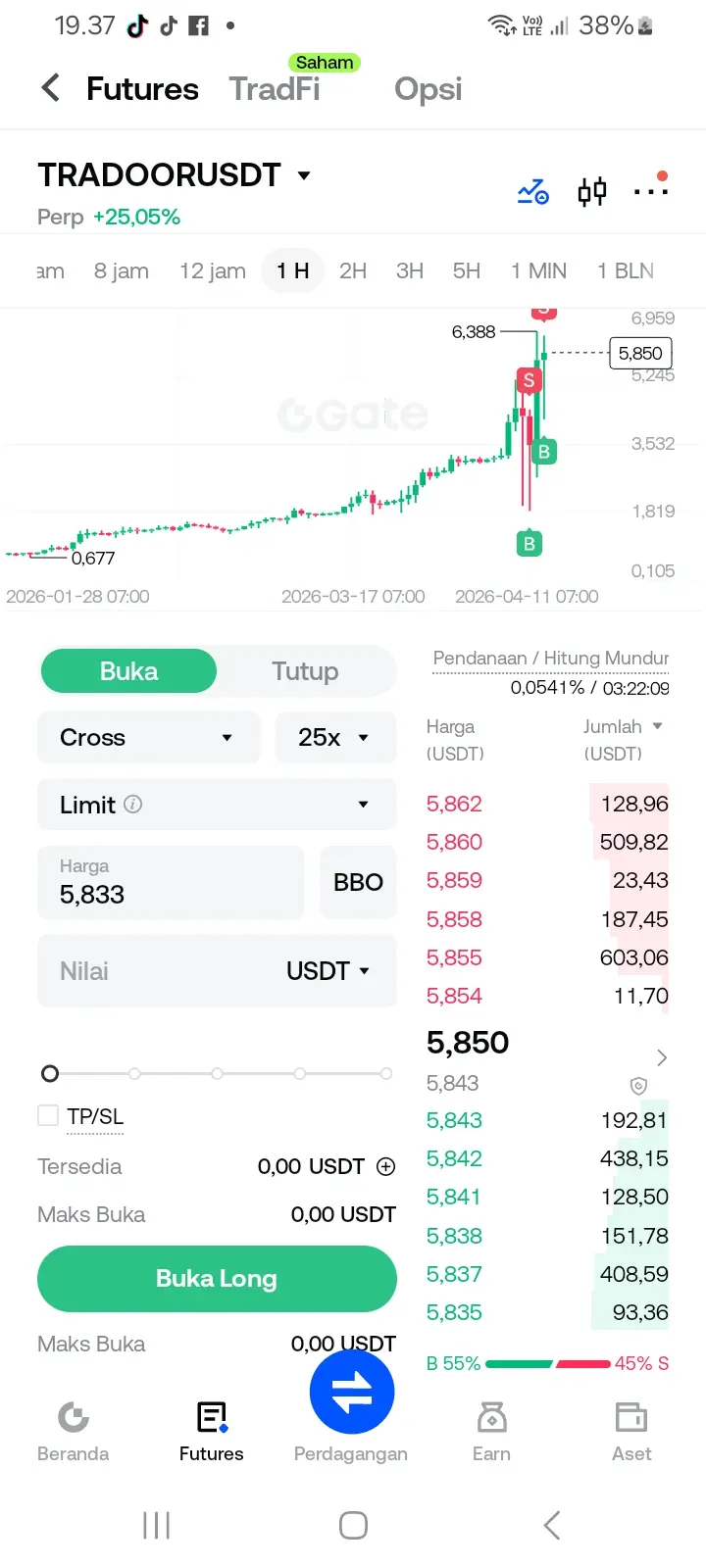Open the price alert chart icon
Viewport: 706px width, 1568px height.
[x=533, y=191]
